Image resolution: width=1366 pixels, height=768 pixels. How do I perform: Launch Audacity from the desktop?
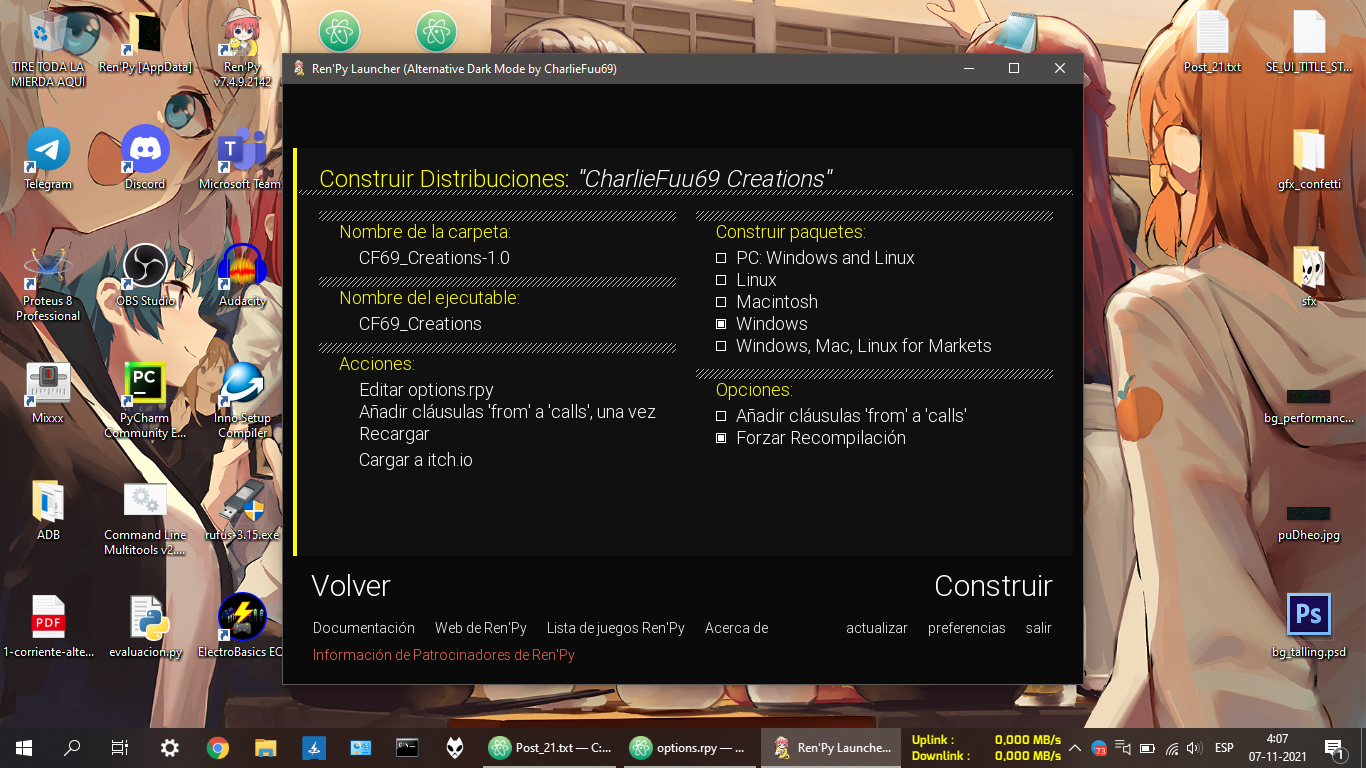[x=242, y=267]
